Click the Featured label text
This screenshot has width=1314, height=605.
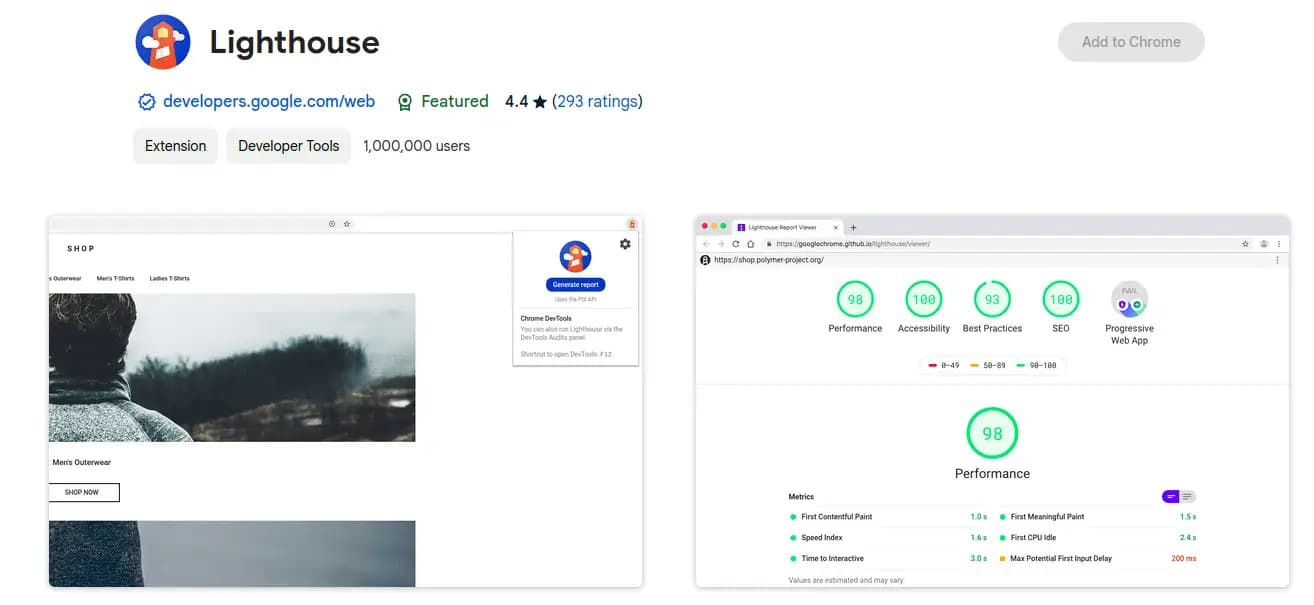click(x=455, y=101)
